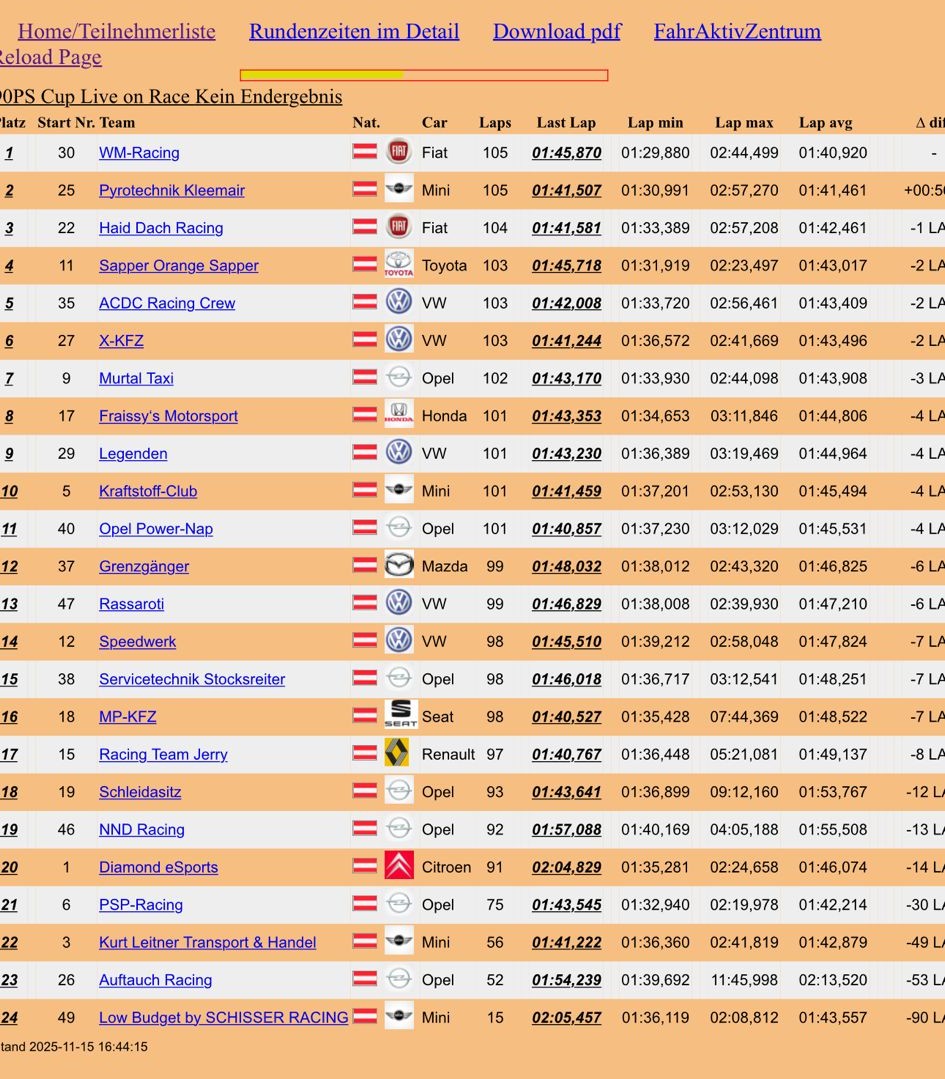Open the Racing Team Jerry link
Screen dimensions: 945x1079
163,755
